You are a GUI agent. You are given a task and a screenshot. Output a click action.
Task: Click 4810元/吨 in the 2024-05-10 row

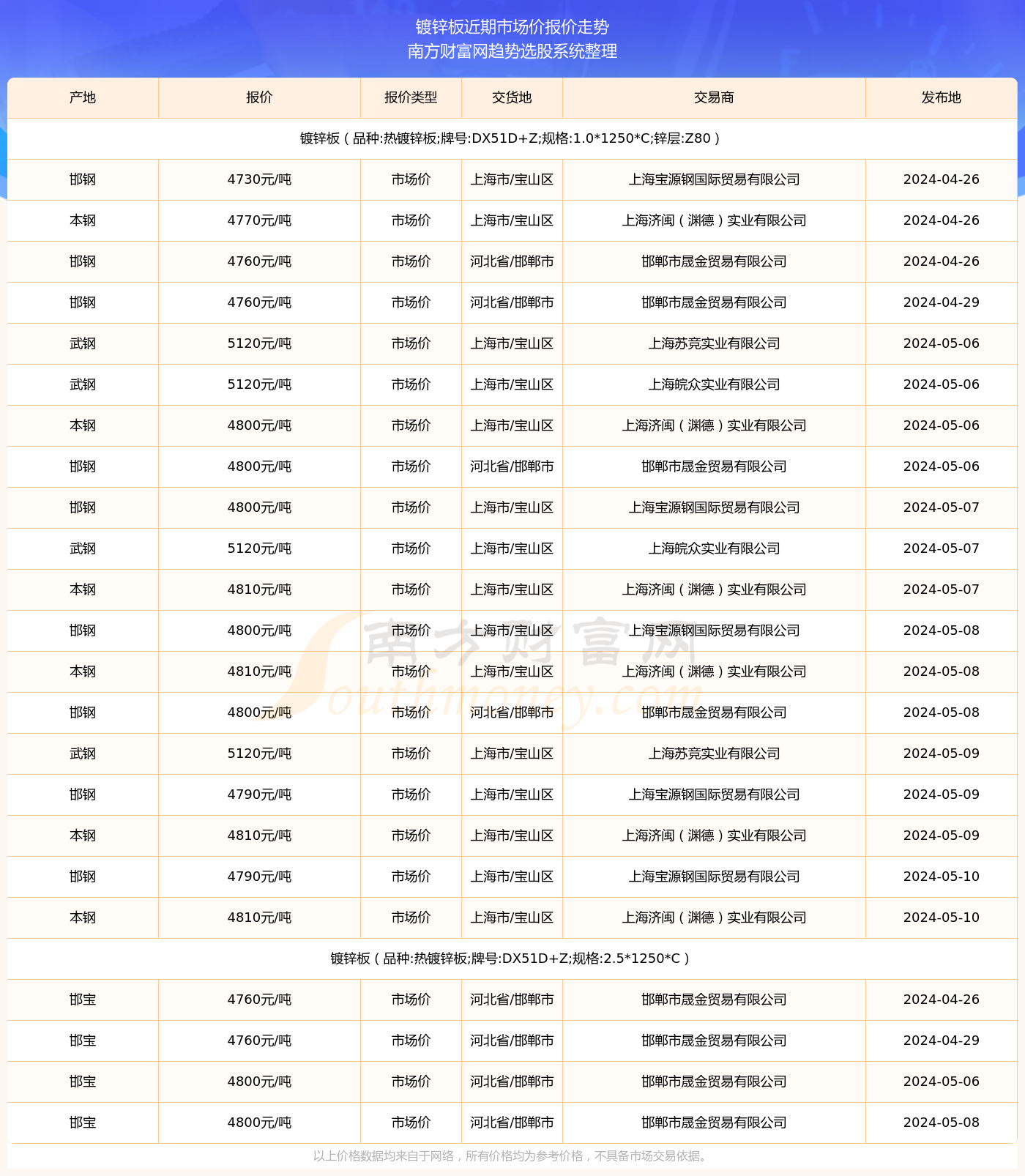tap(259, 918)
